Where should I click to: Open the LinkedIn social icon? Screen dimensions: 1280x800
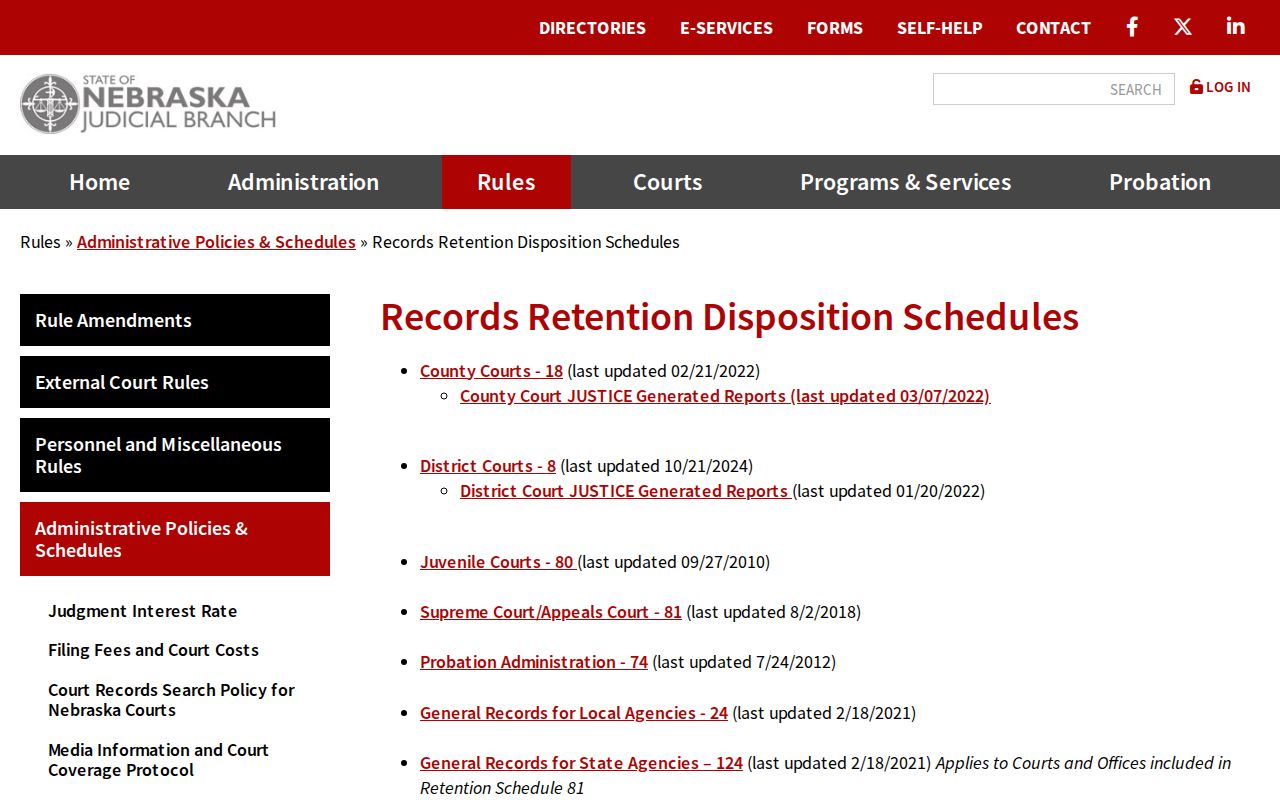click(1236, 26)
